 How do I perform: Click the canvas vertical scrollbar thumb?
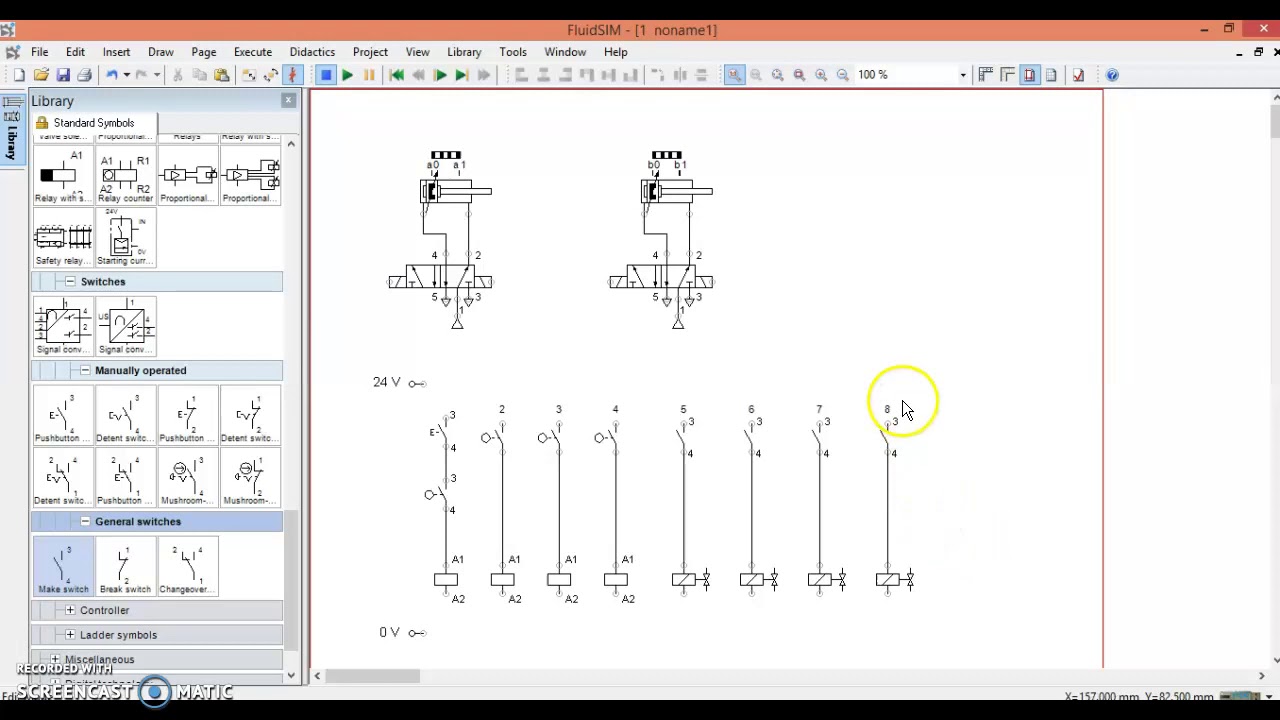tap(1275, 122)
